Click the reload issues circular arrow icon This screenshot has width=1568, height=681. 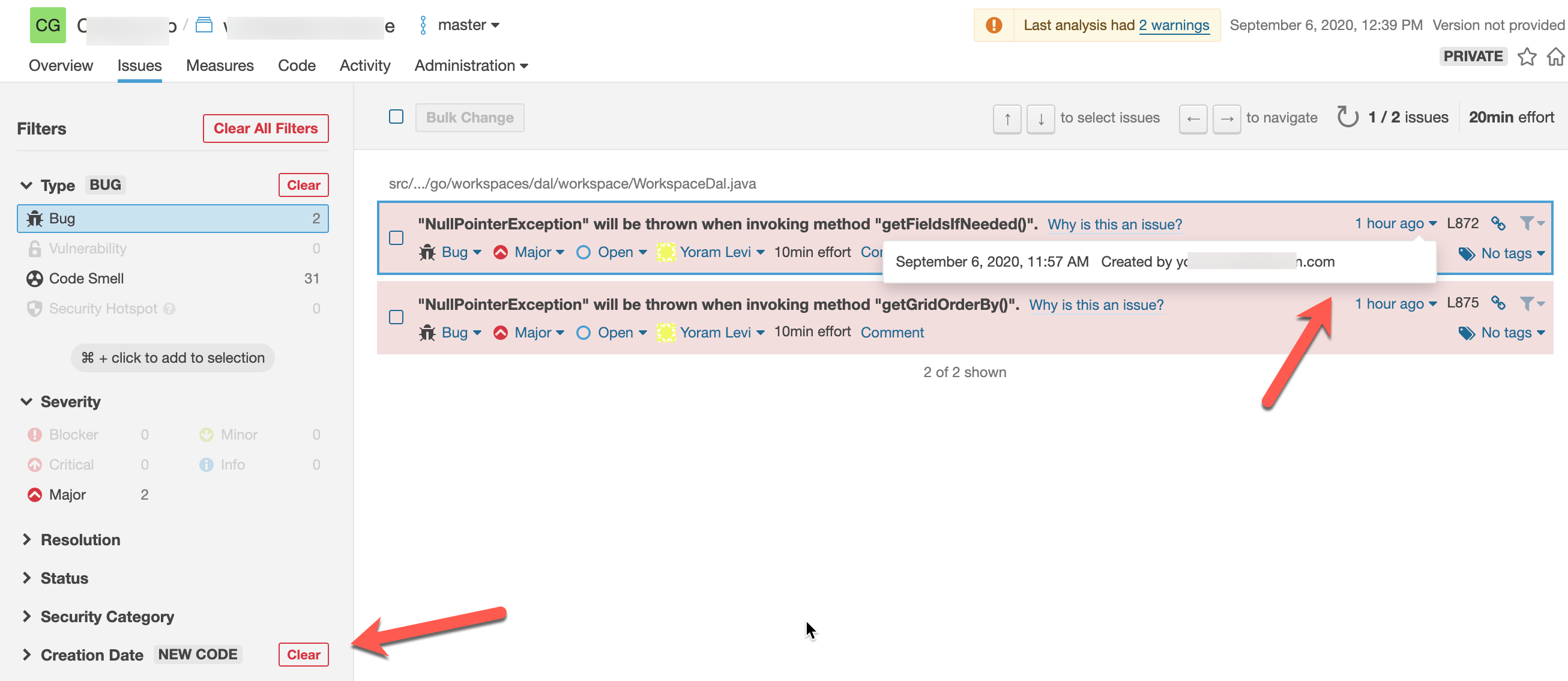click(1347, 117)
